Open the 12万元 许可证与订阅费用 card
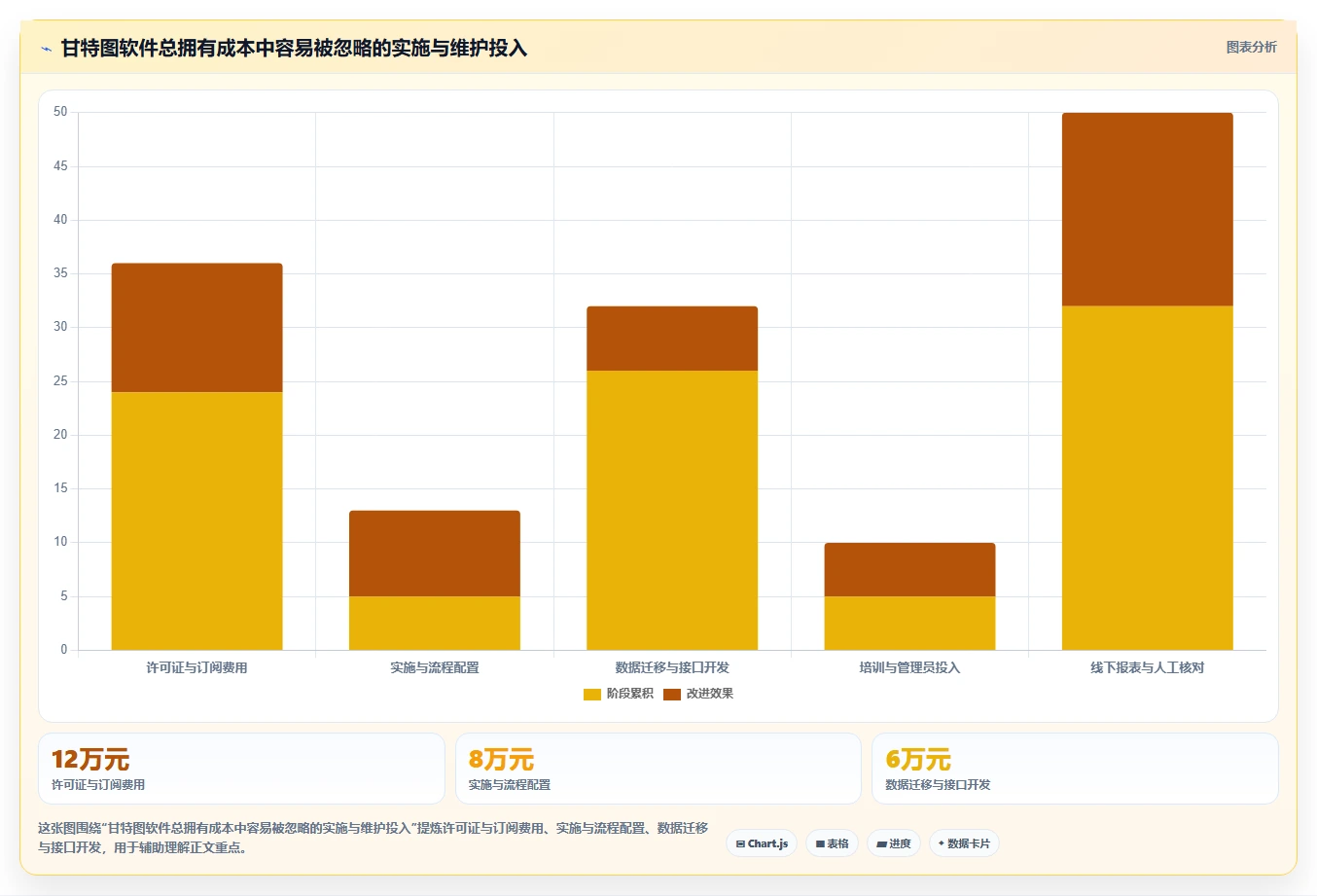Screen dimensions: 1317x896 [x=241, y=769]
